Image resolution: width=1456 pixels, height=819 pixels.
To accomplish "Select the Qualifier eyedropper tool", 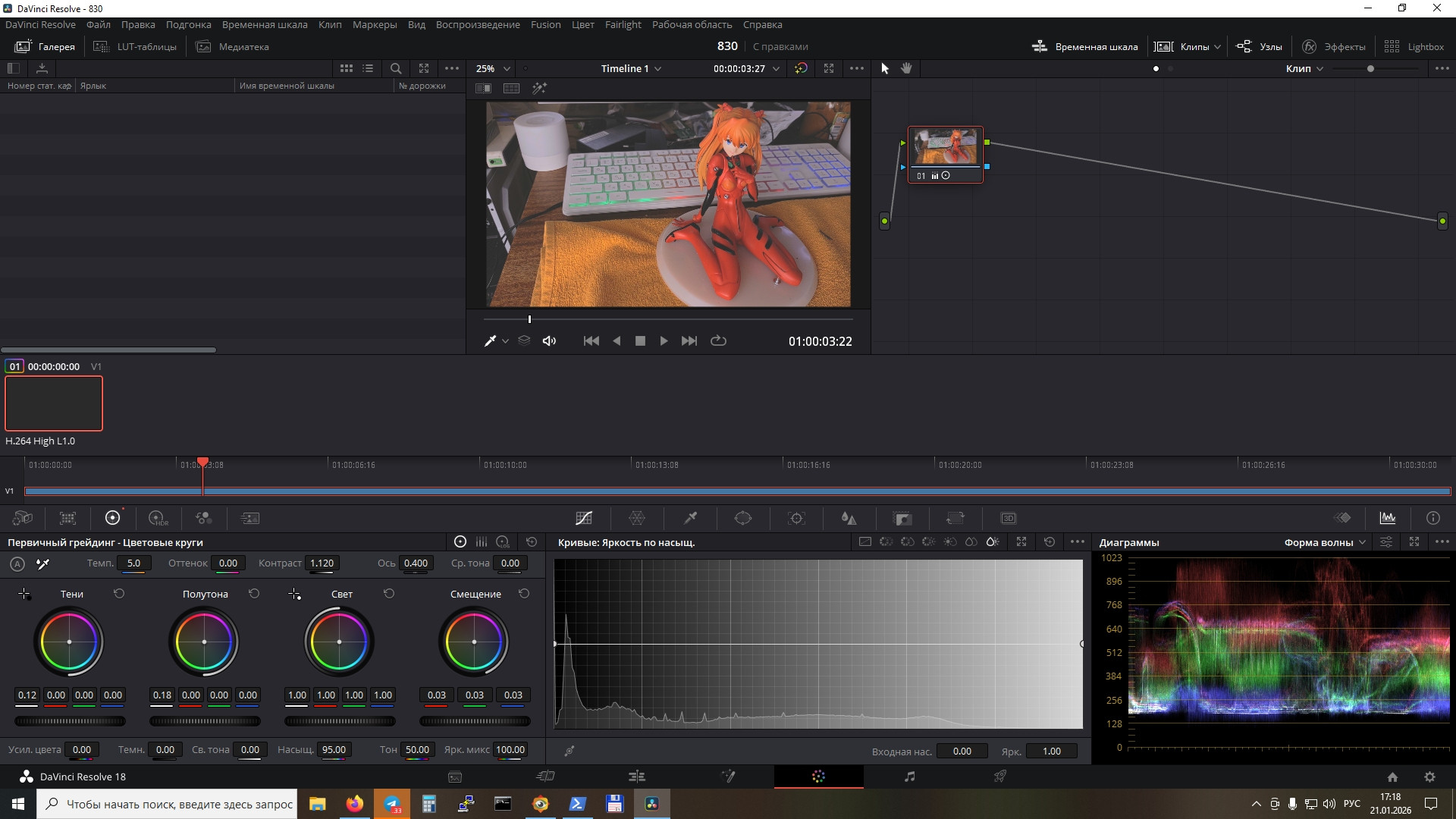I will click(690, 518).
